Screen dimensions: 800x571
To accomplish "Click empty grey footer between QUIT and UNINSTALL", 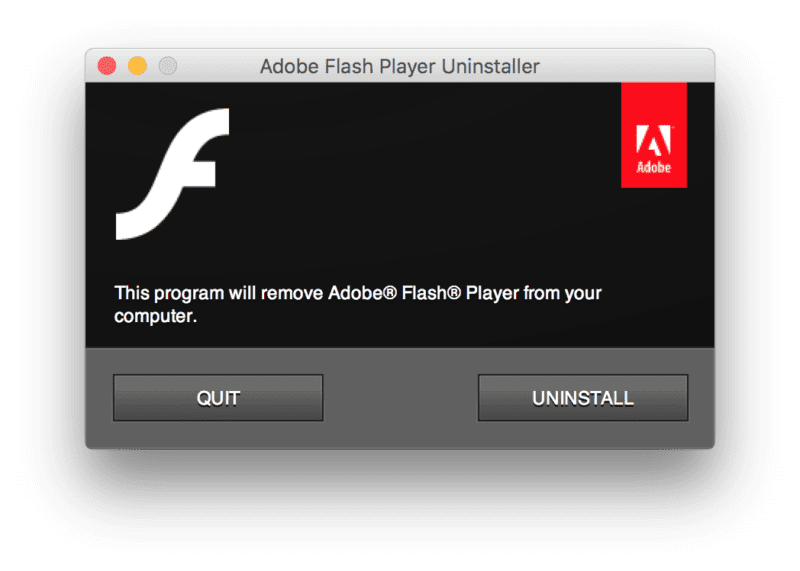I will (x=401, y=398).
